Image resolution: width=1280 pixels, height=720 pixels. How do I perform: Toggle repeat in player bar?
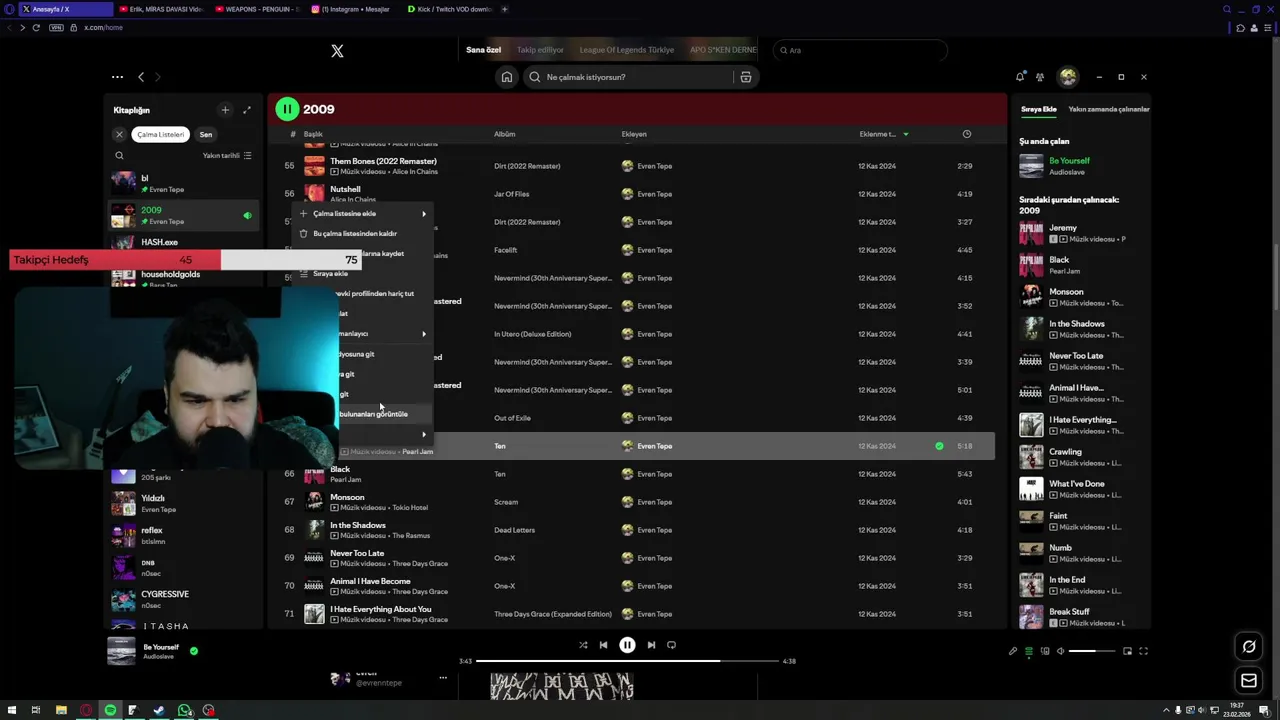(671, 645)
